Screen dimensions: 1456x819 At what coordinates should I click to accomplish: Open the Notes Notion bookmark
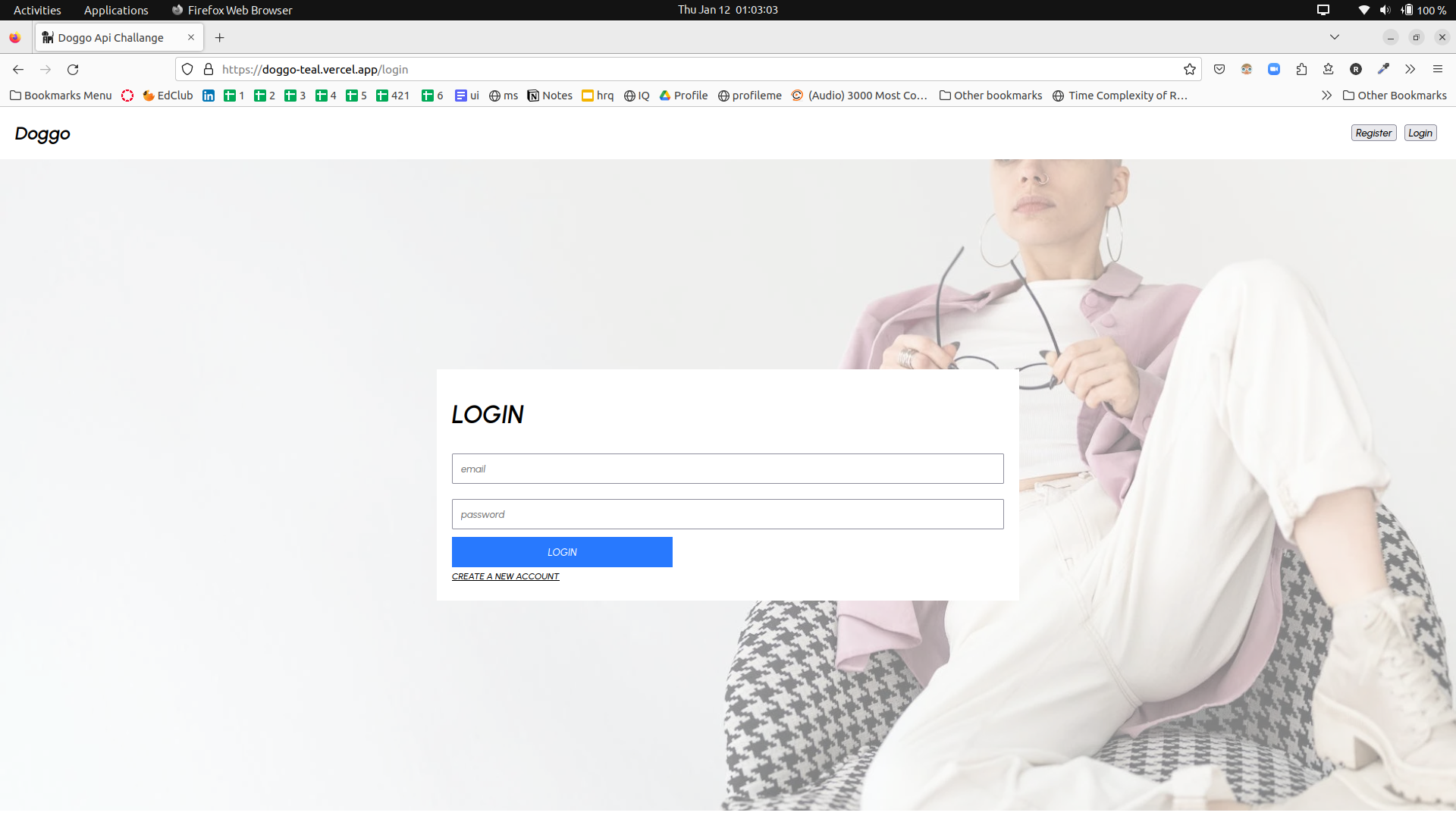click(x=550, y=96)
